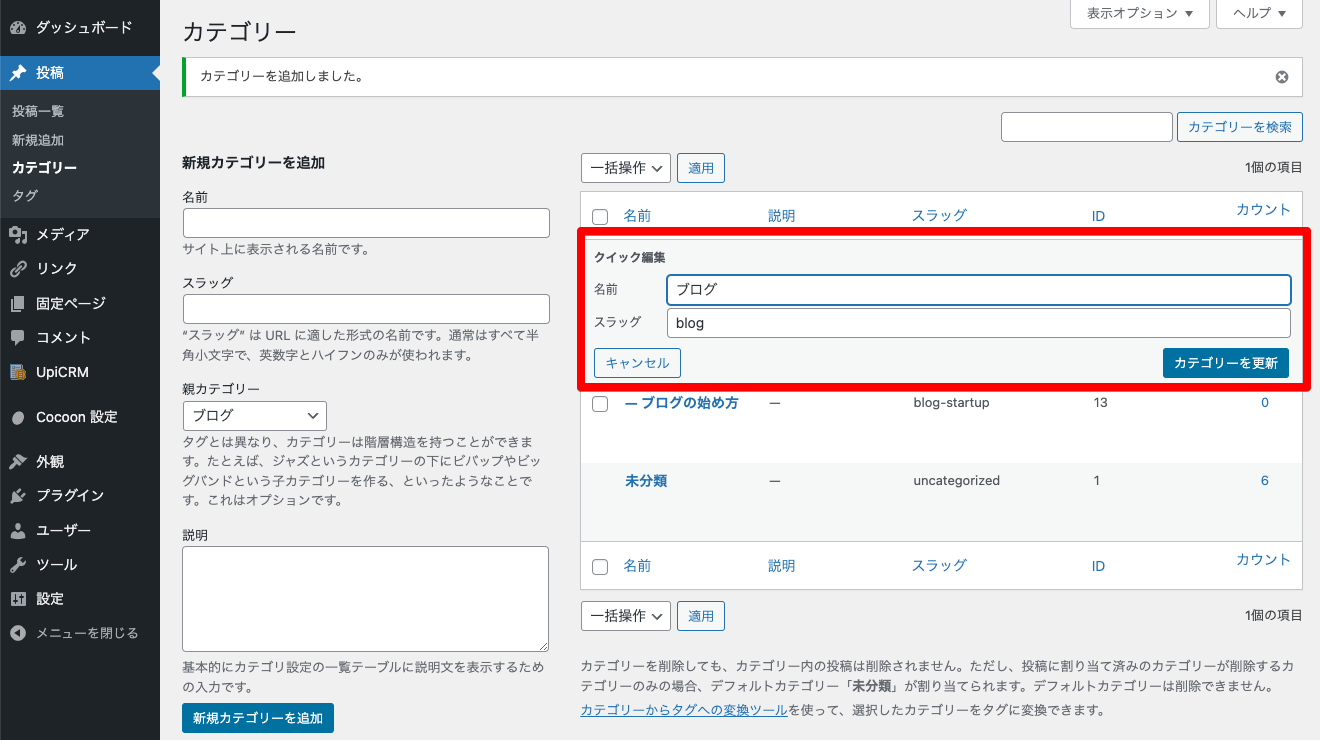
Task: Click the Plugins plug icon
Action: click(18, 496)
